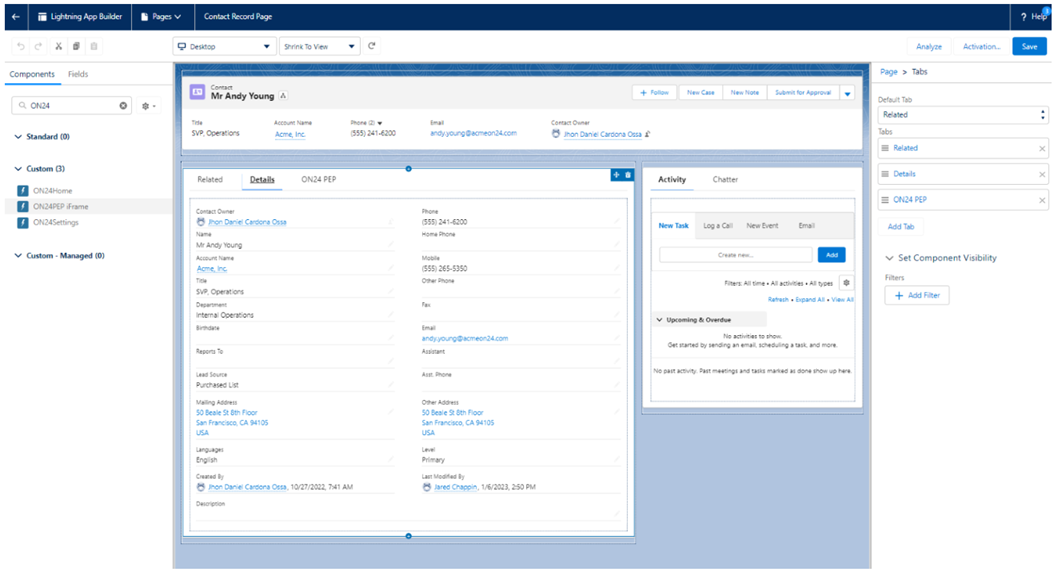Click the Save button
The width and height of the screenshot is (1058, 572).
point(1030,47)
